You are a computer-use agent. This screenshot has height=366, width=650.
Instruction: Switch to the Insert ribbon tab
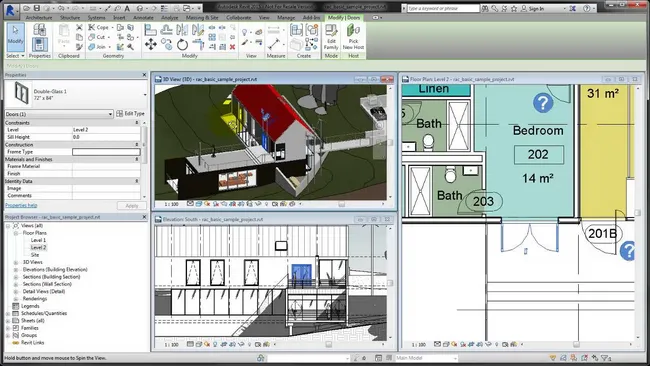pos(119,18)
